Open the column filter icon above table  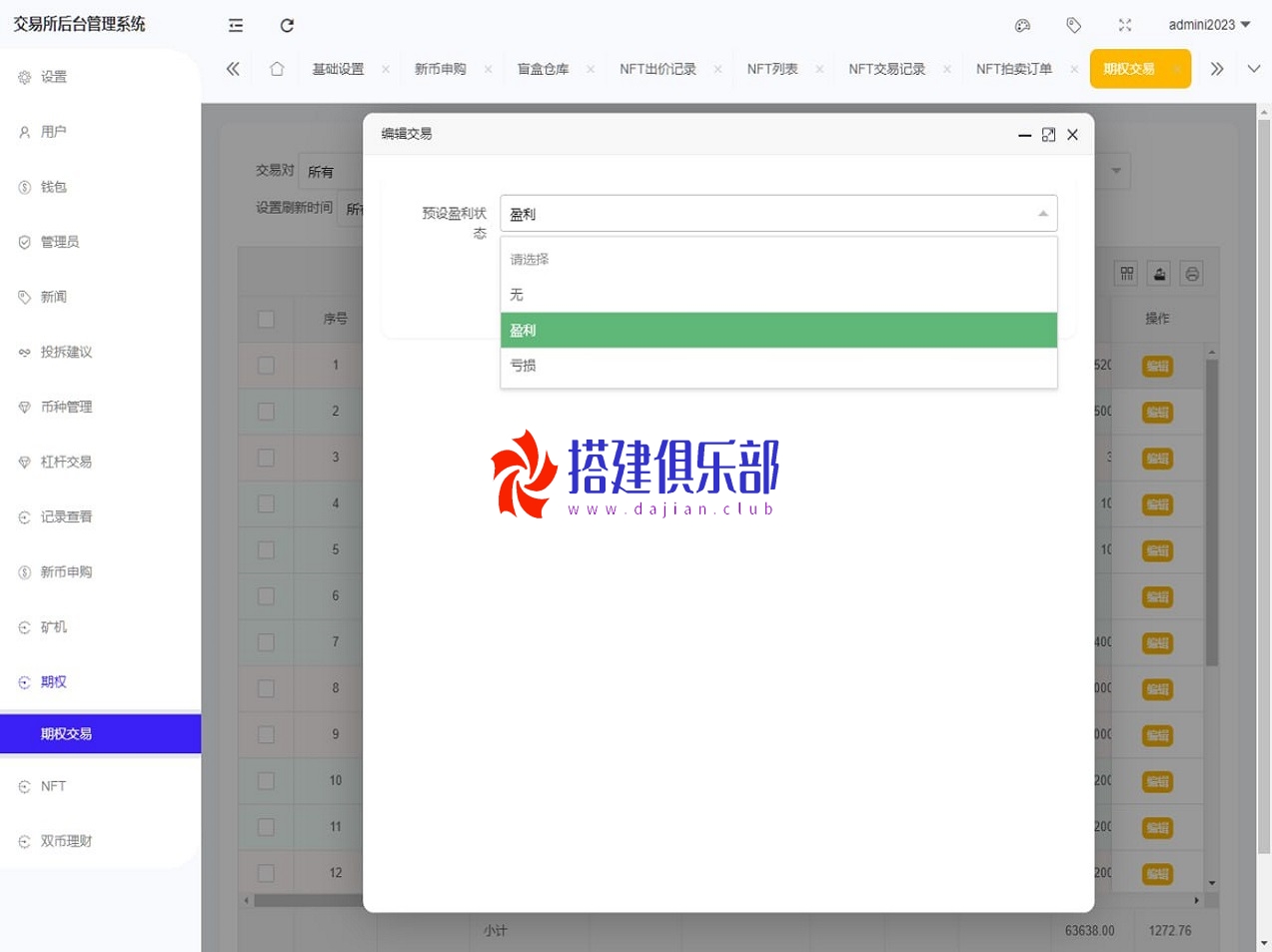coord(1127,274)
